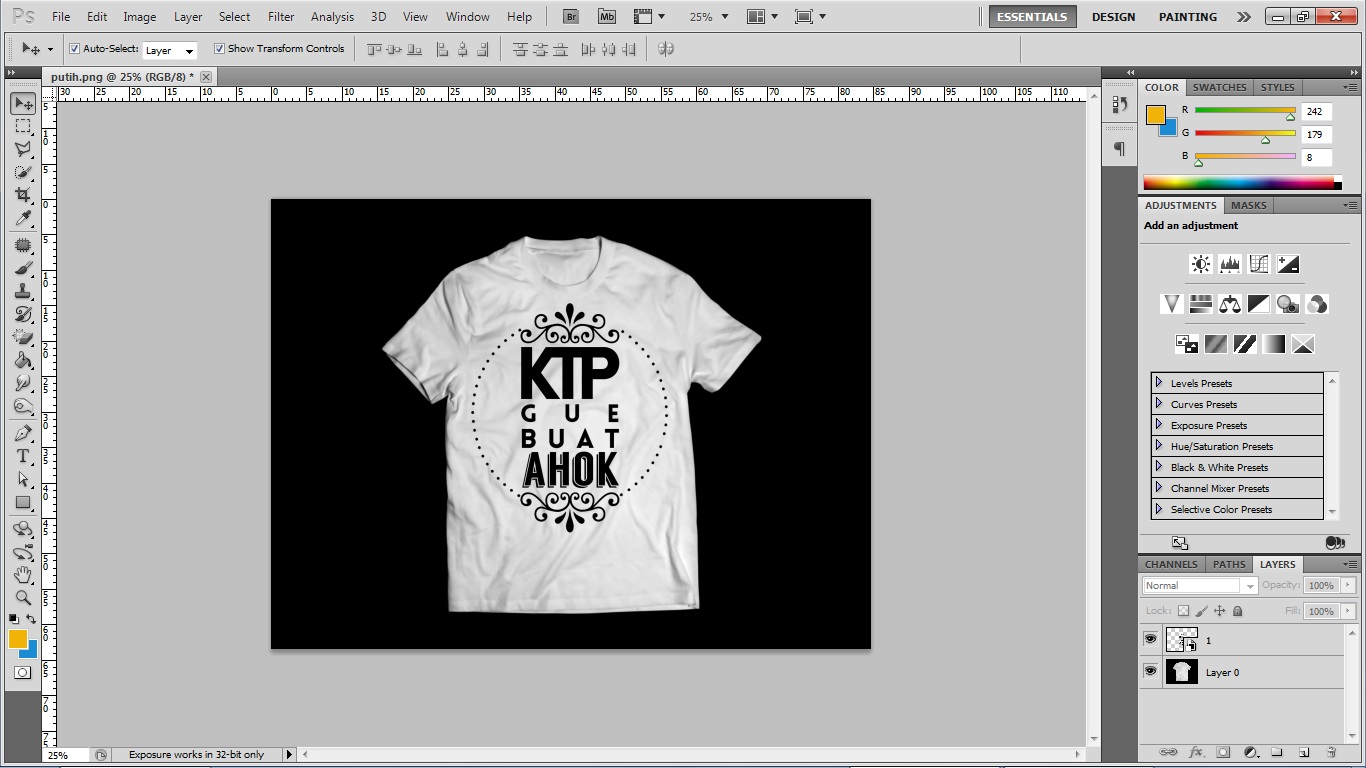Select the Zoom magnifier tool

[x=23, y=598]
